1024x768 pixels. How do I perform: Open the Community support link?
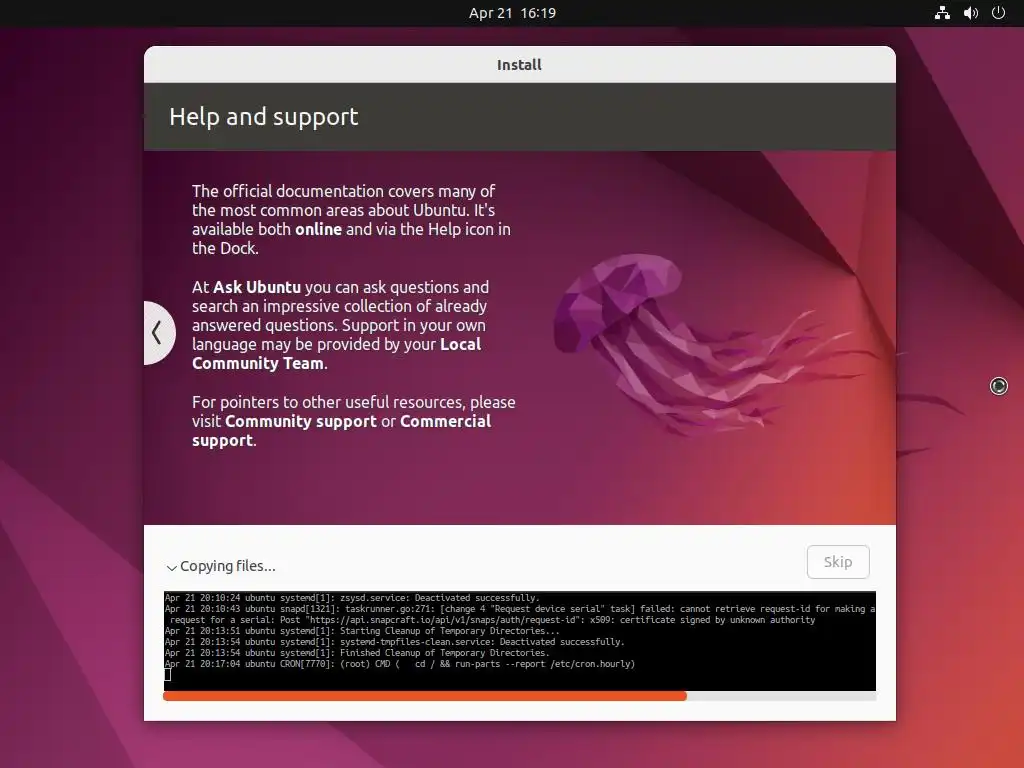pos(300,421)
